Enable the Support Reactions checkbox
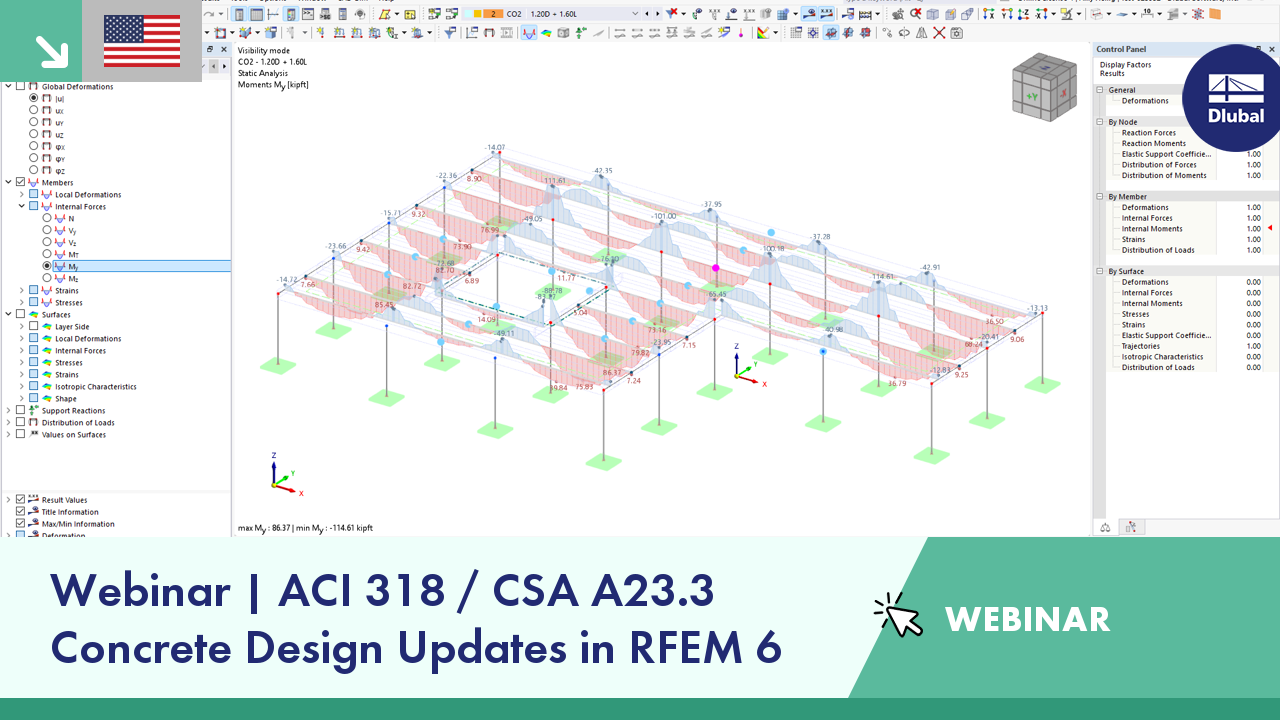 pyautogui.click(x=21, y=410)
